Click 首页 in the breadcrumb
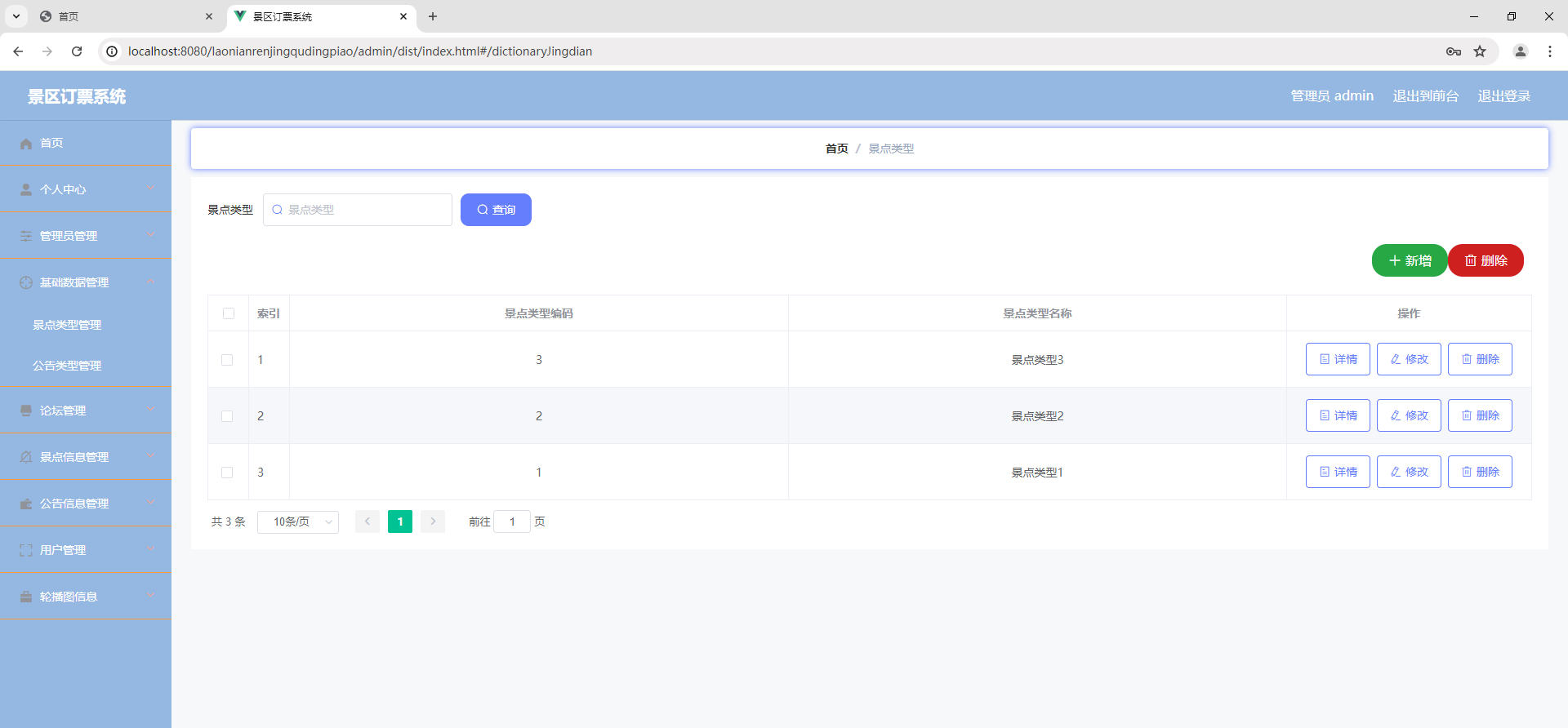 [836, 149]
